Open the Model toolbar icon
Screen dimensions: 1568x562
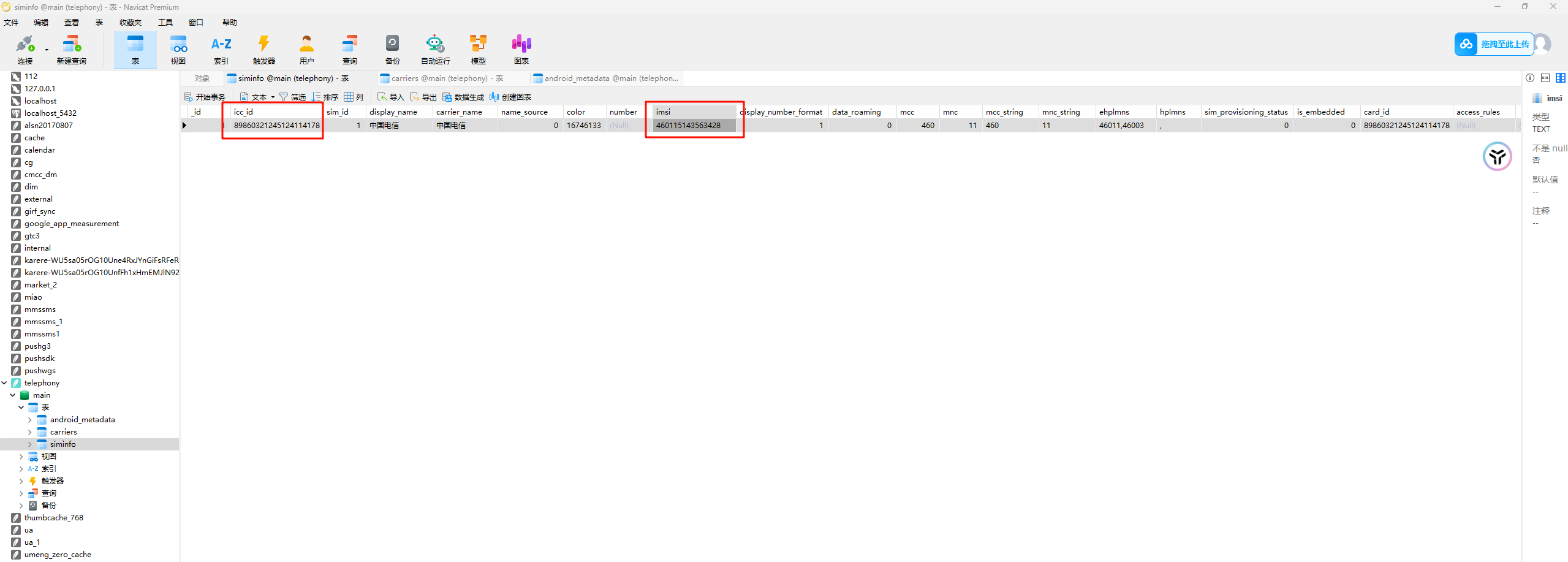coord(478,49)
